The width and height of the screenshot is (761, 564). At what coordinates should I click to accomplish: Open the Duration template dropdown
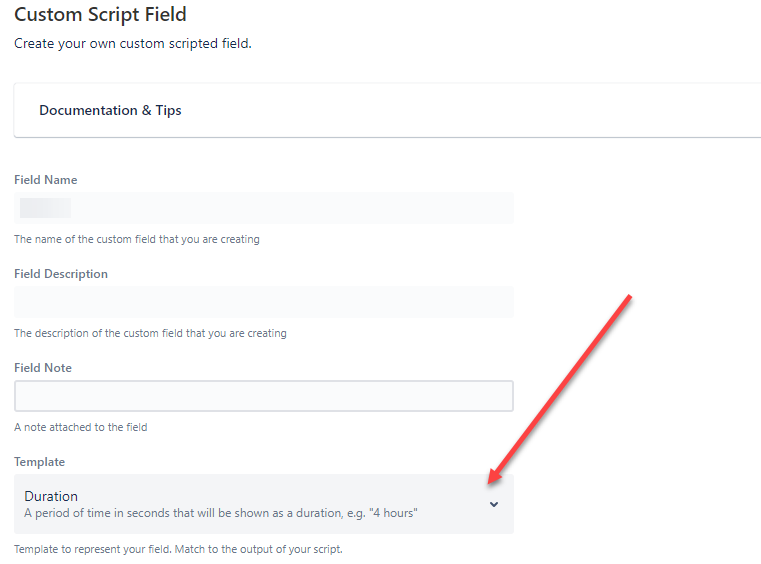click(x=264, y=504)
